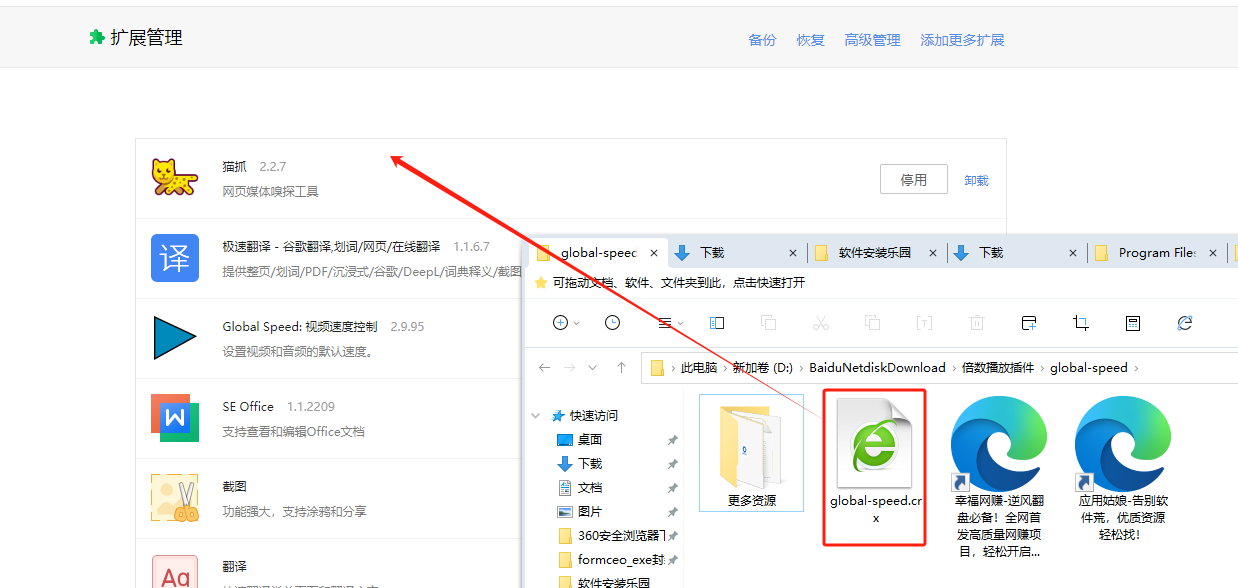Click the calculator icon in explorer toolbar
Viewport: 1238px width, 588px height.
[x=1133, y=322]
